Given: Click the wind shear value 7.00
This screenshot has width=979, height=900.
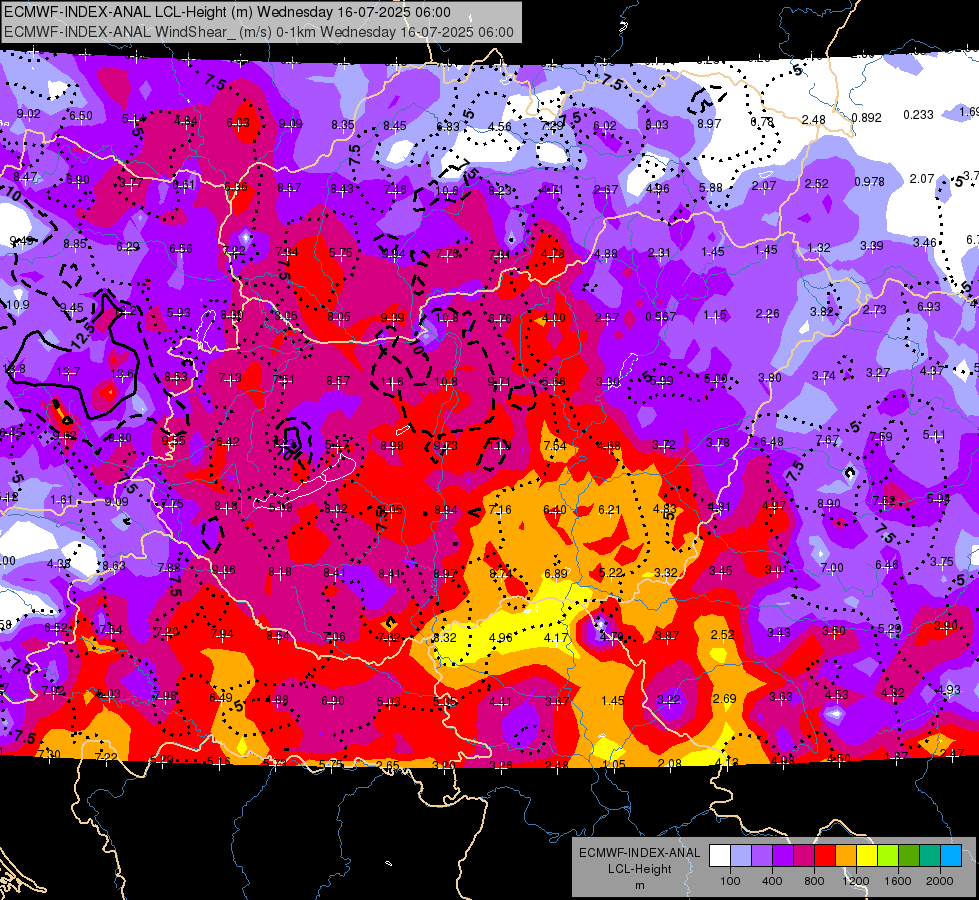Looking at the screenshot, I should [x=832, y=568].
